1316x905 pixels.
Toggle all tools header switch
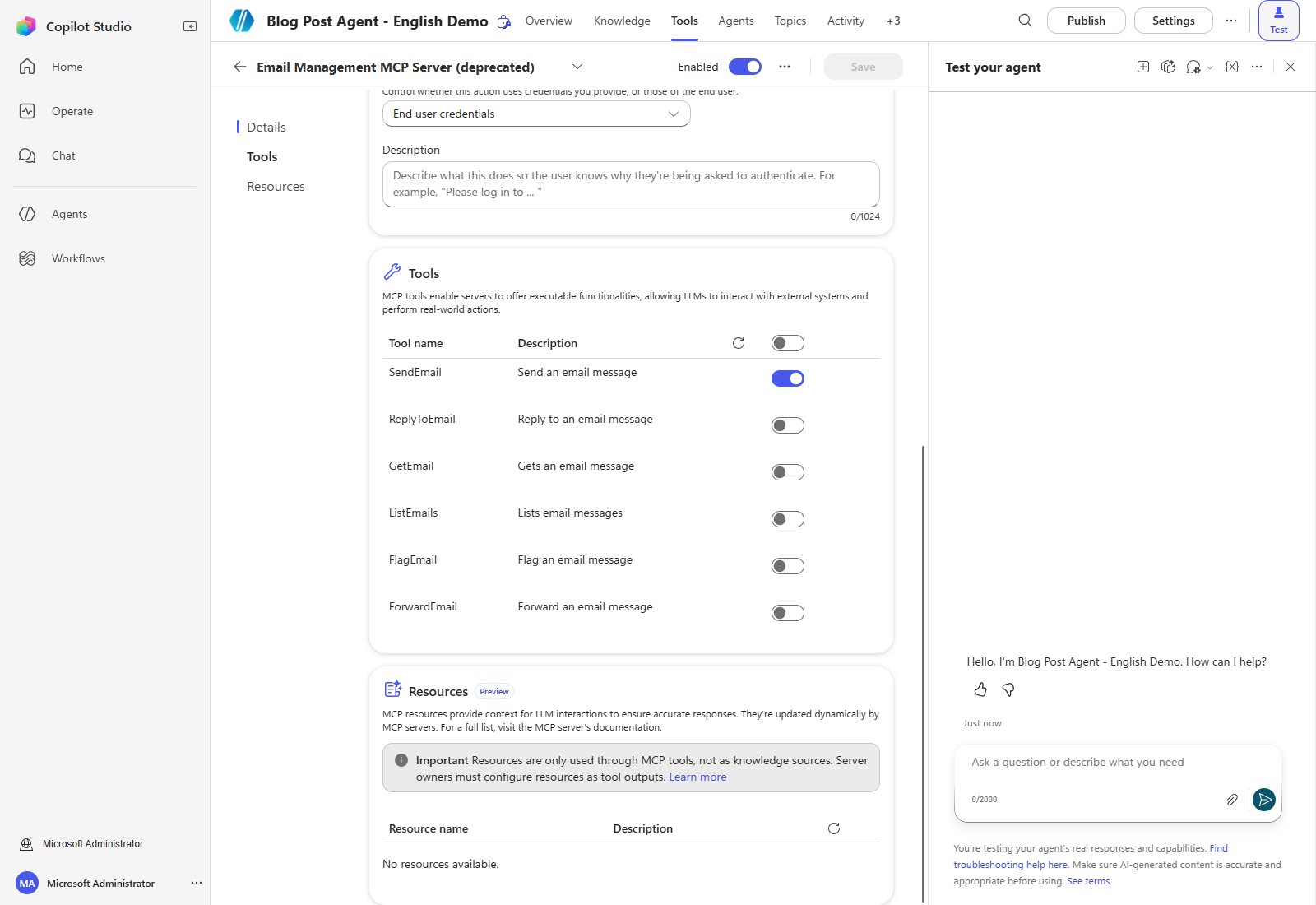tap(788, 343)
